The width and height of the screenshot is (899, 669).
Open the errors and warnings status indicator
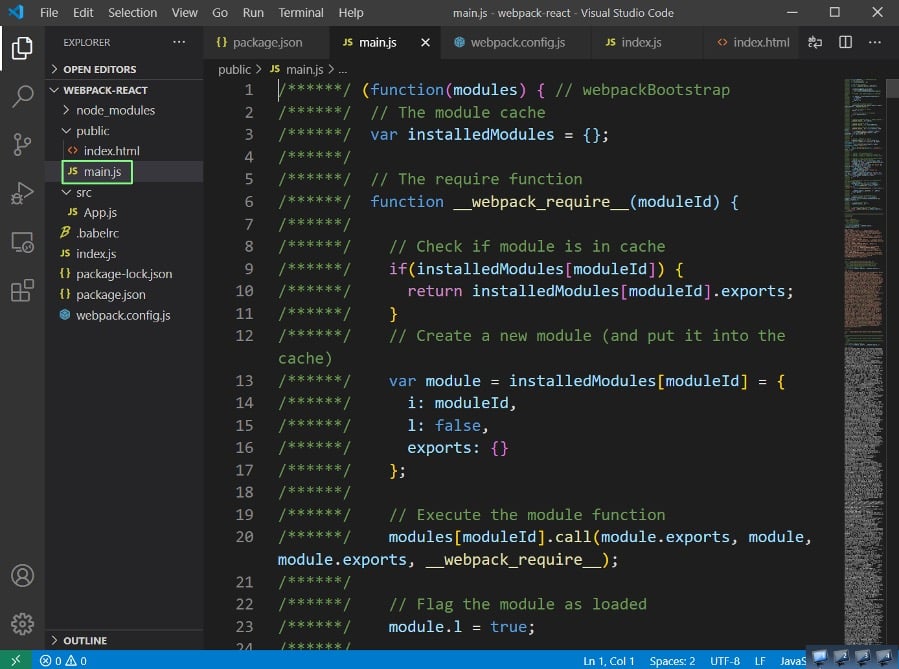63,661
